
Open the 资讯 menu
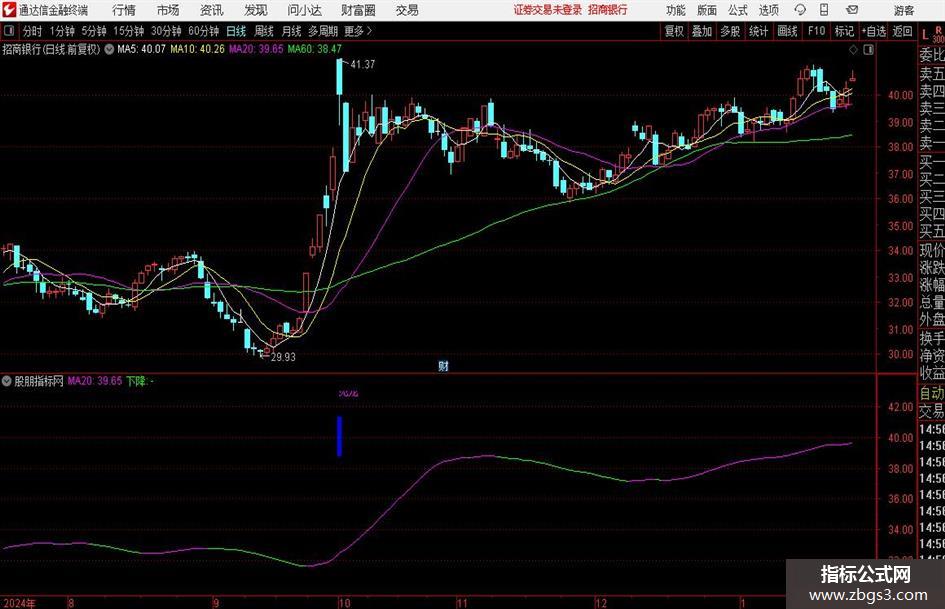click(x=212, y=10)
